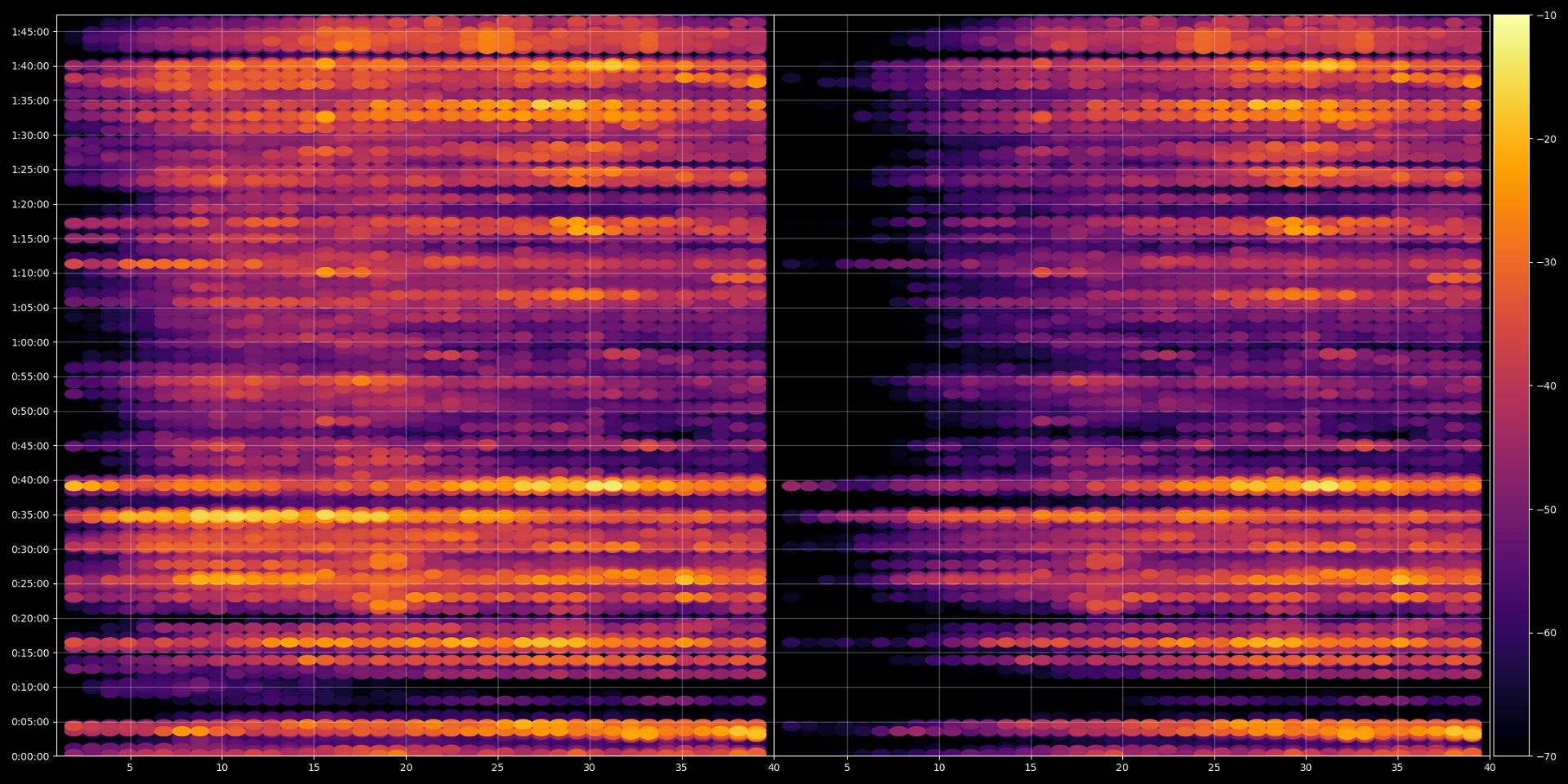Click the 1:00:00 time label
The height and width of the screenshot is (784, 1568).
30,342
